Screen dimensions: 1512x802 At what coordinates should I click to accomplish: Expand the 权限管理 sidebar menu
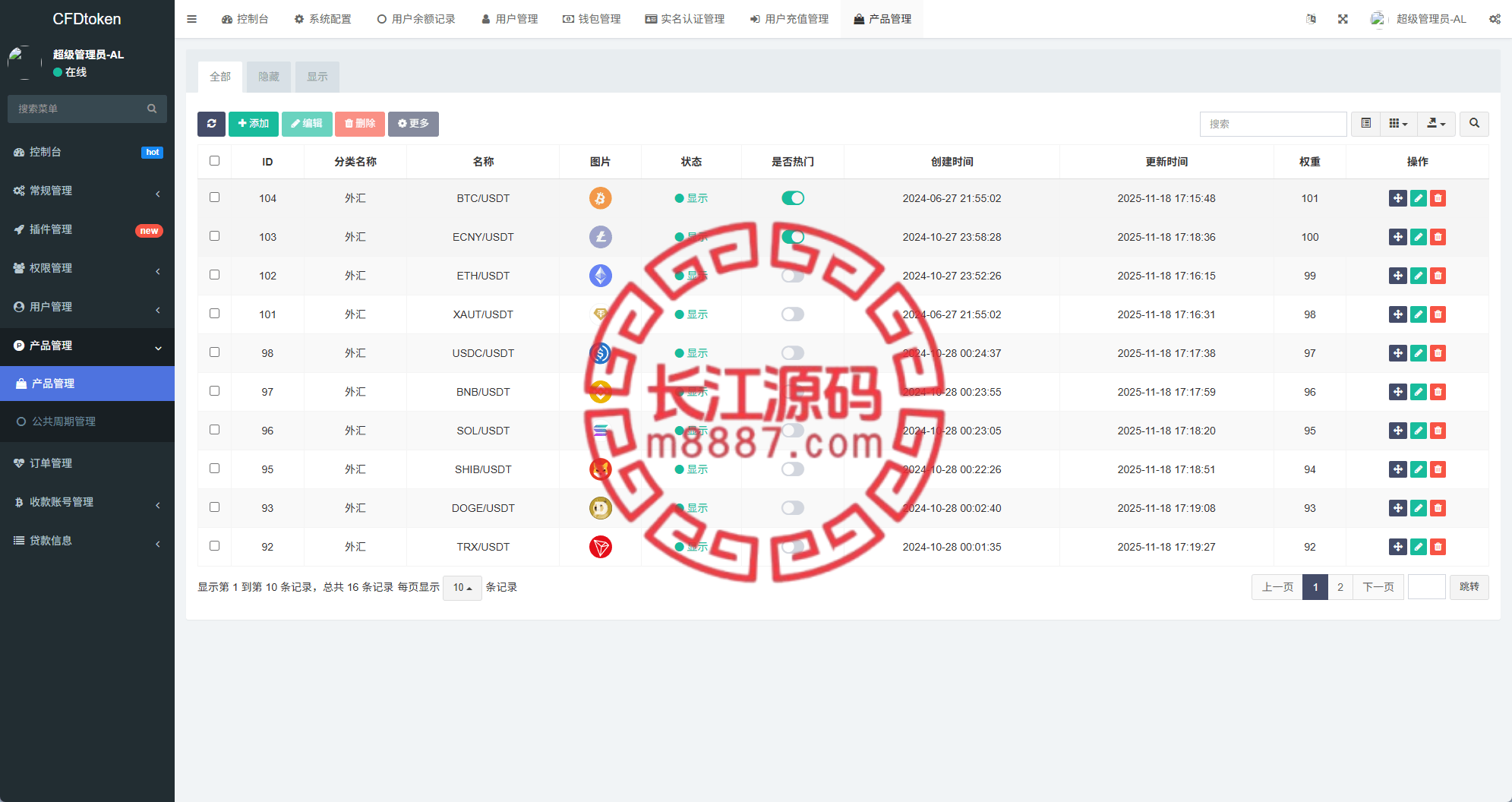87,268
